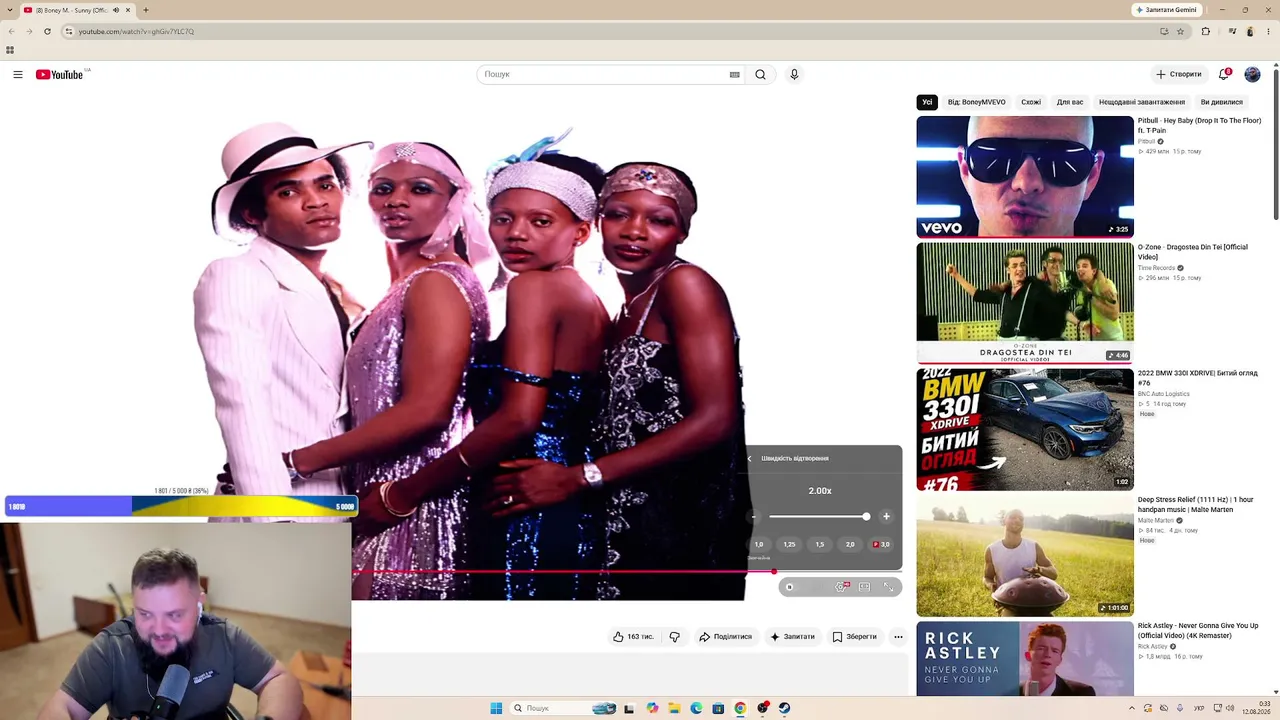Set playback speed to 2,0

850,544
